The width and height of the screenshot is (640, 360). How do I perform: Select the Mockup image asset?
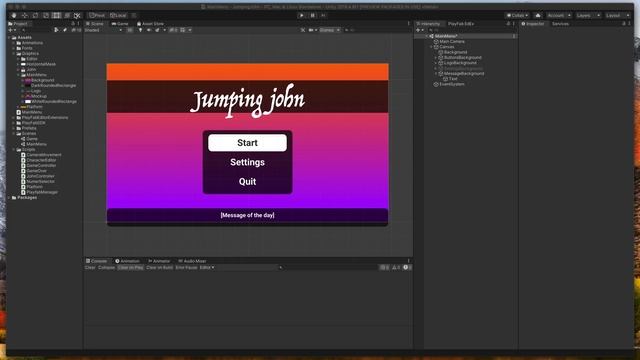tap(36, 96)
